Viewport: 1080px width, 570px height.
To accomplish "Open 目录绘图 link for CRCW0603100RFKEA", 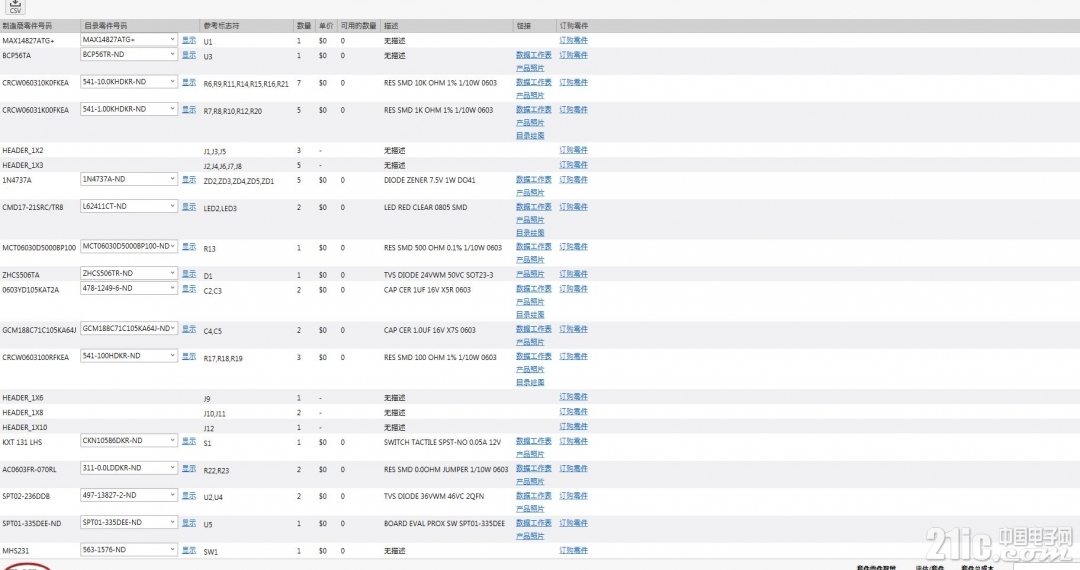I will pyautogui.click(x=530, y=383).
